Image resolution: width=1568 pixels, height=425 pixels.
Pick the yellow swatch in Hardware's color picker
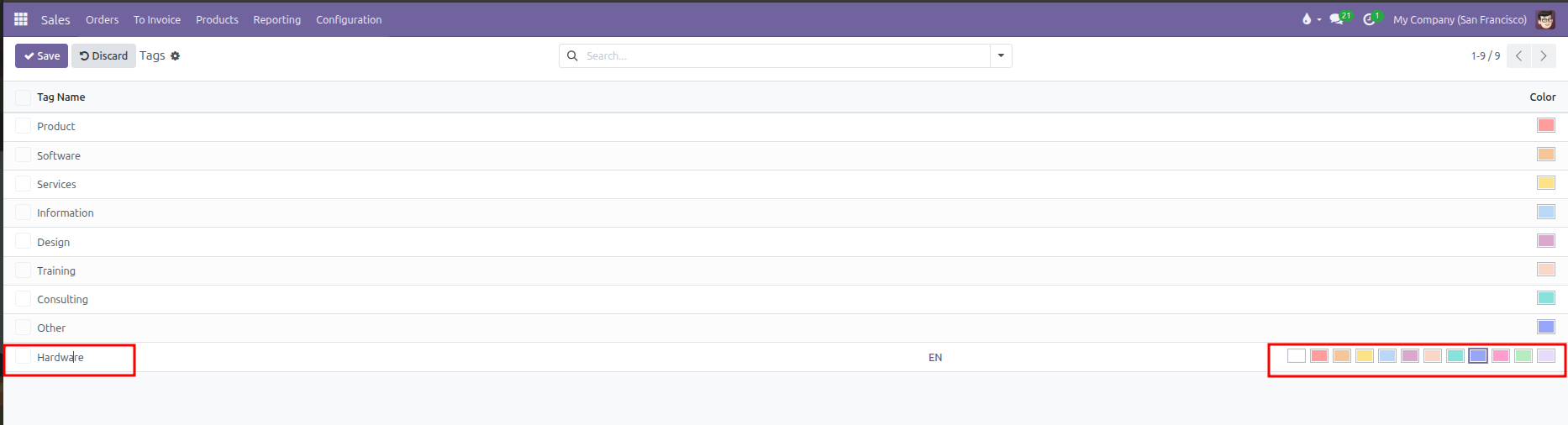1365,356
